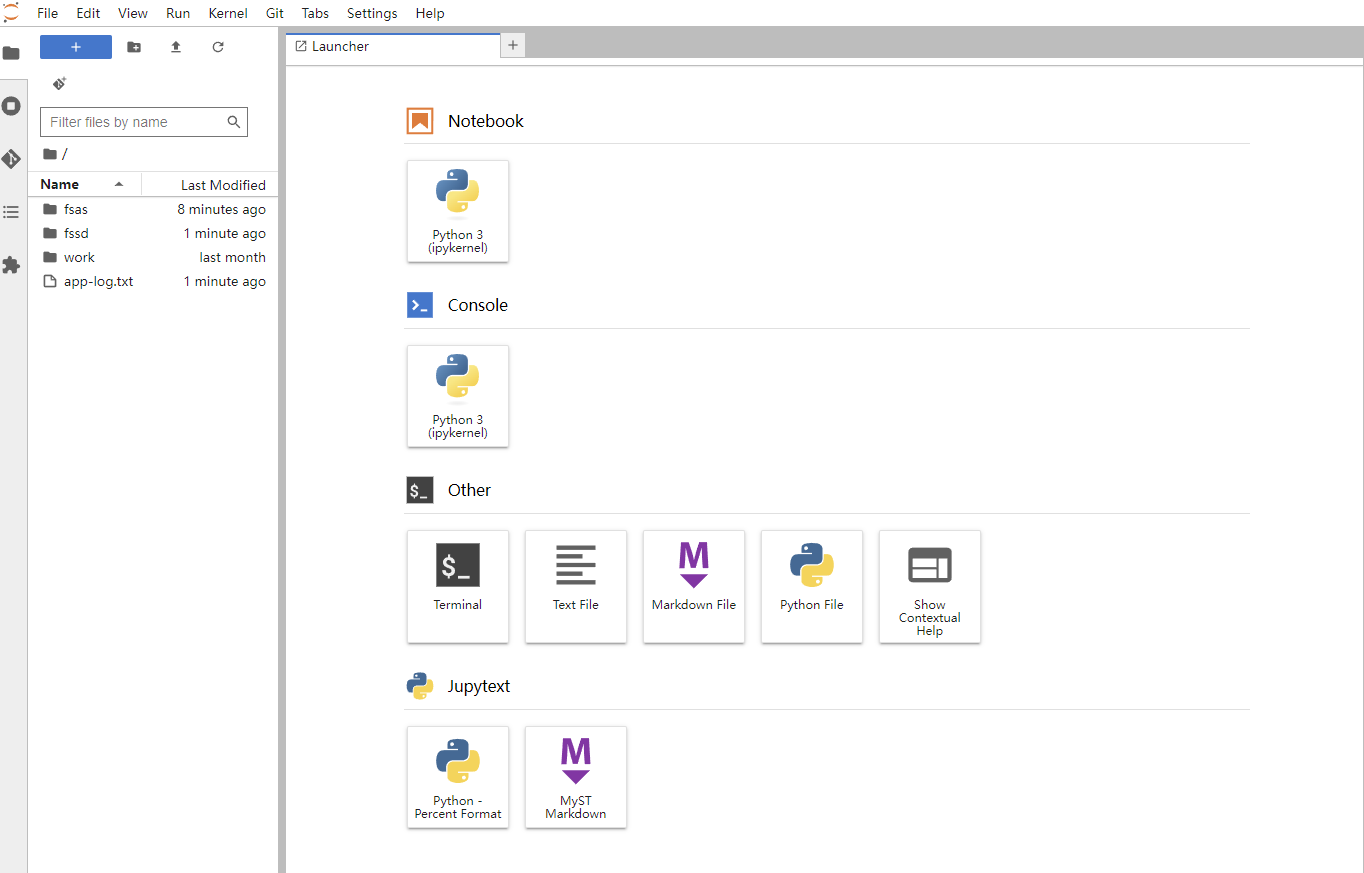Switch to the Launcher tab
This screenshot has height=873, width=1364.
(x=393, y=46)
